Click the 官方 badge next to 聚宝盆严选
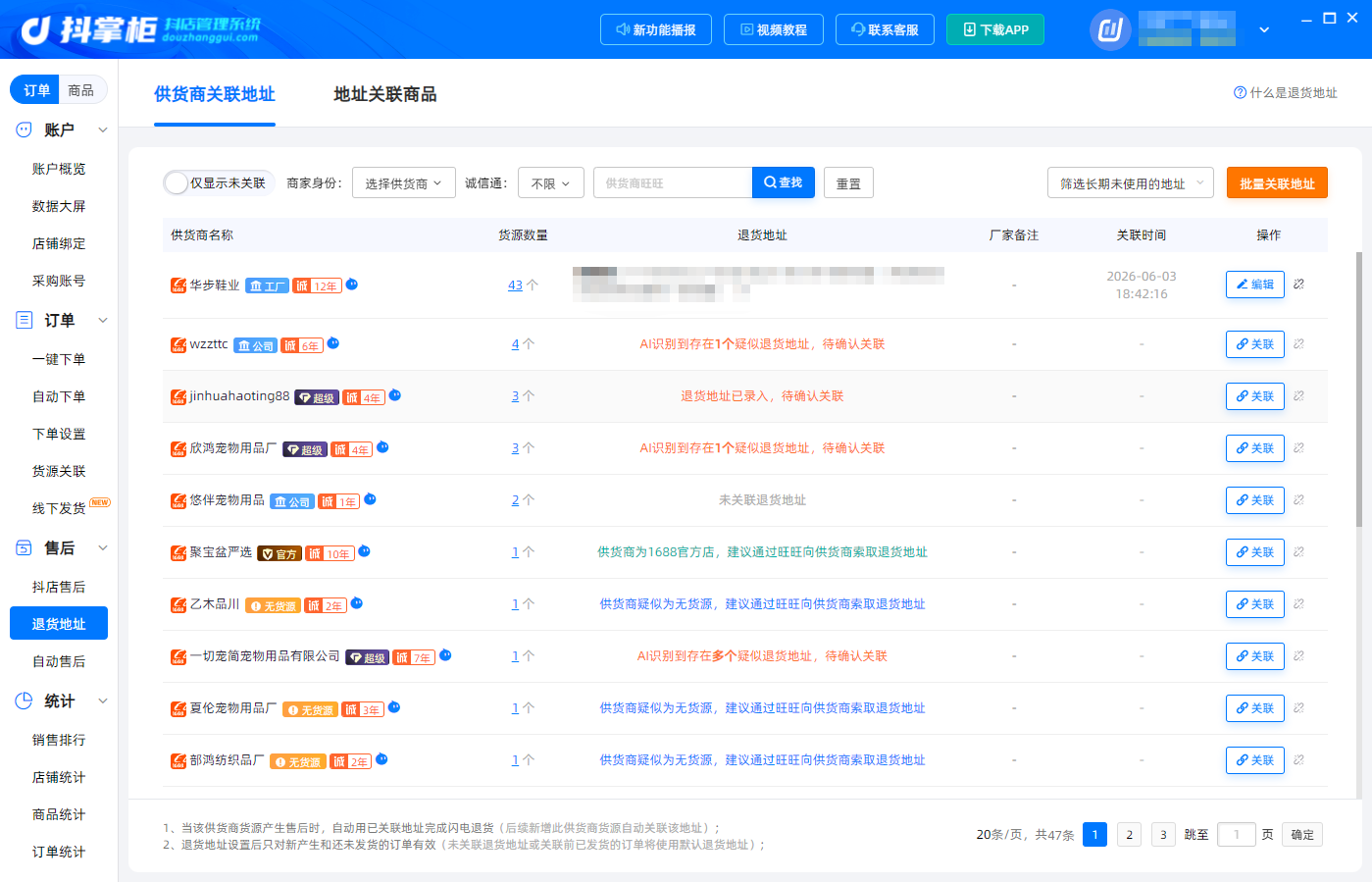The width and height of the screenshot is (1372, 882). coord(279,553)
